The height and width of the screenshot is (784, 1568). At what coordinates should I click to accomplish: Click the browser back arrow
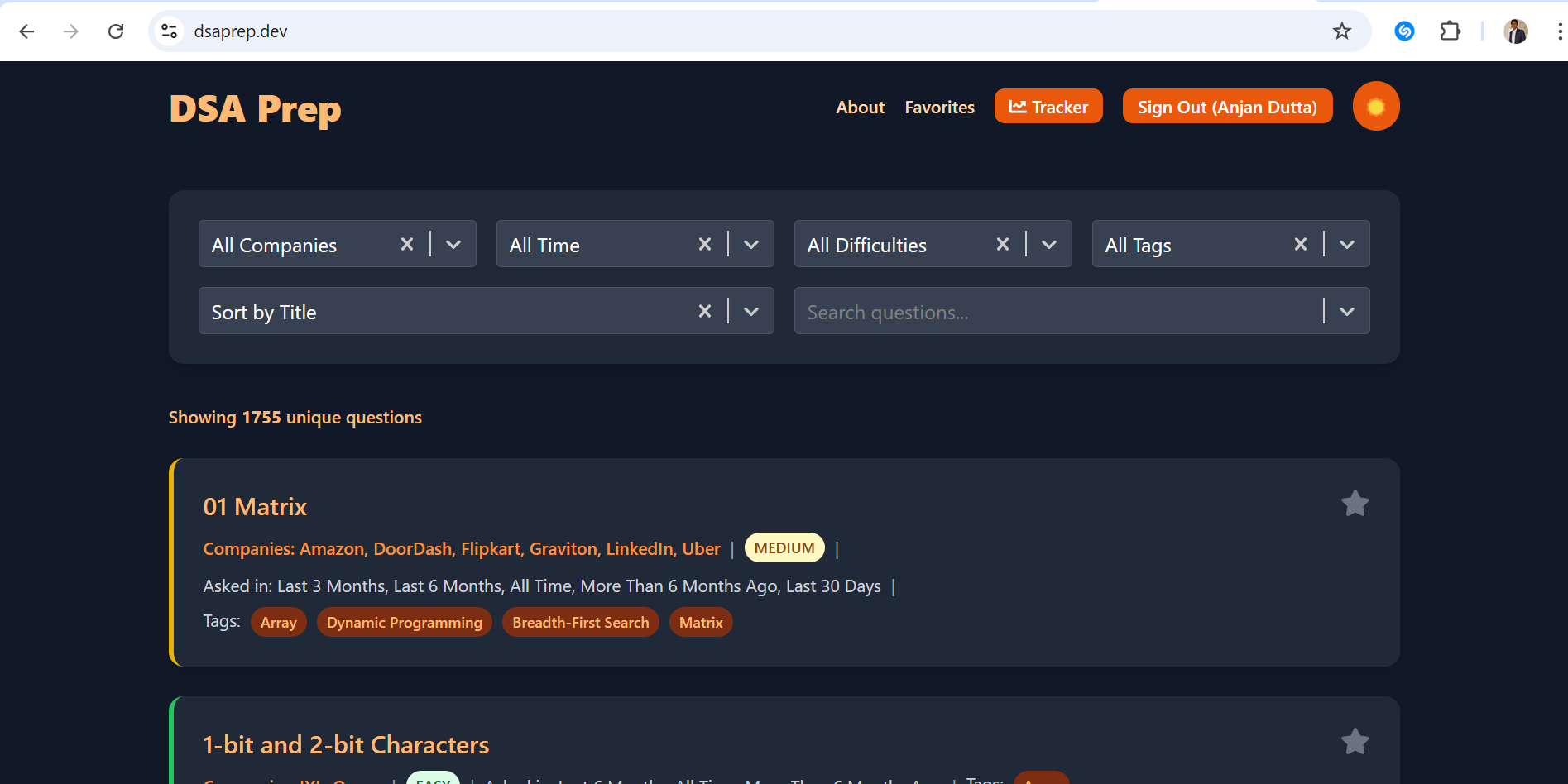pyautogui.click(x=26, y=31)
